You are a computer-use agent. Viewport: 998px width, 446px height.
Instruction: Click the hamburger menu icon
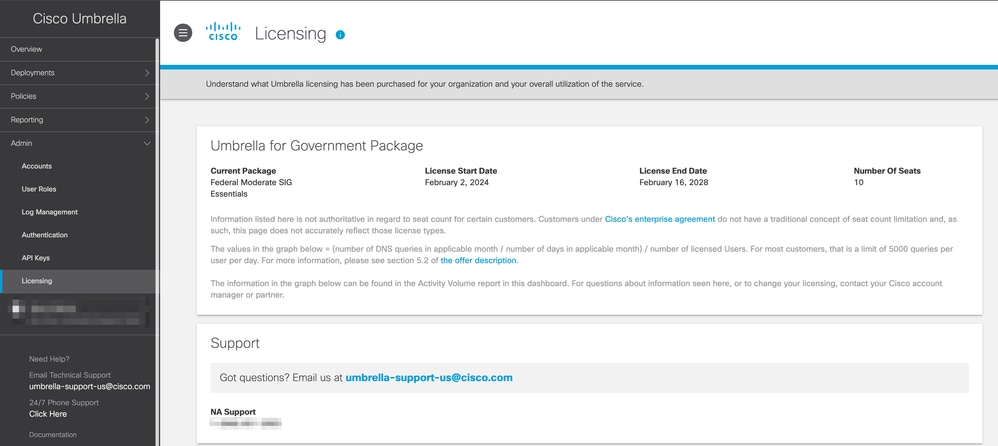(183, 33)
